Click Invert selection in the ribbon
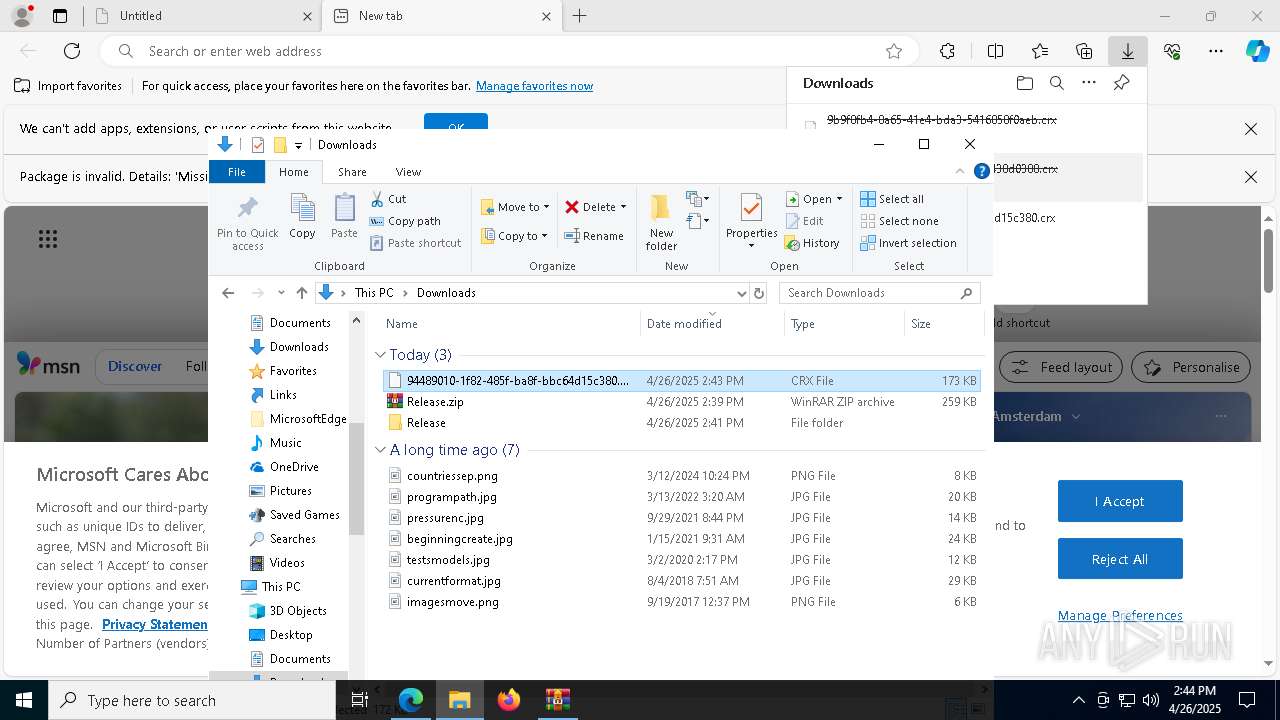 (x=908, y=243)
